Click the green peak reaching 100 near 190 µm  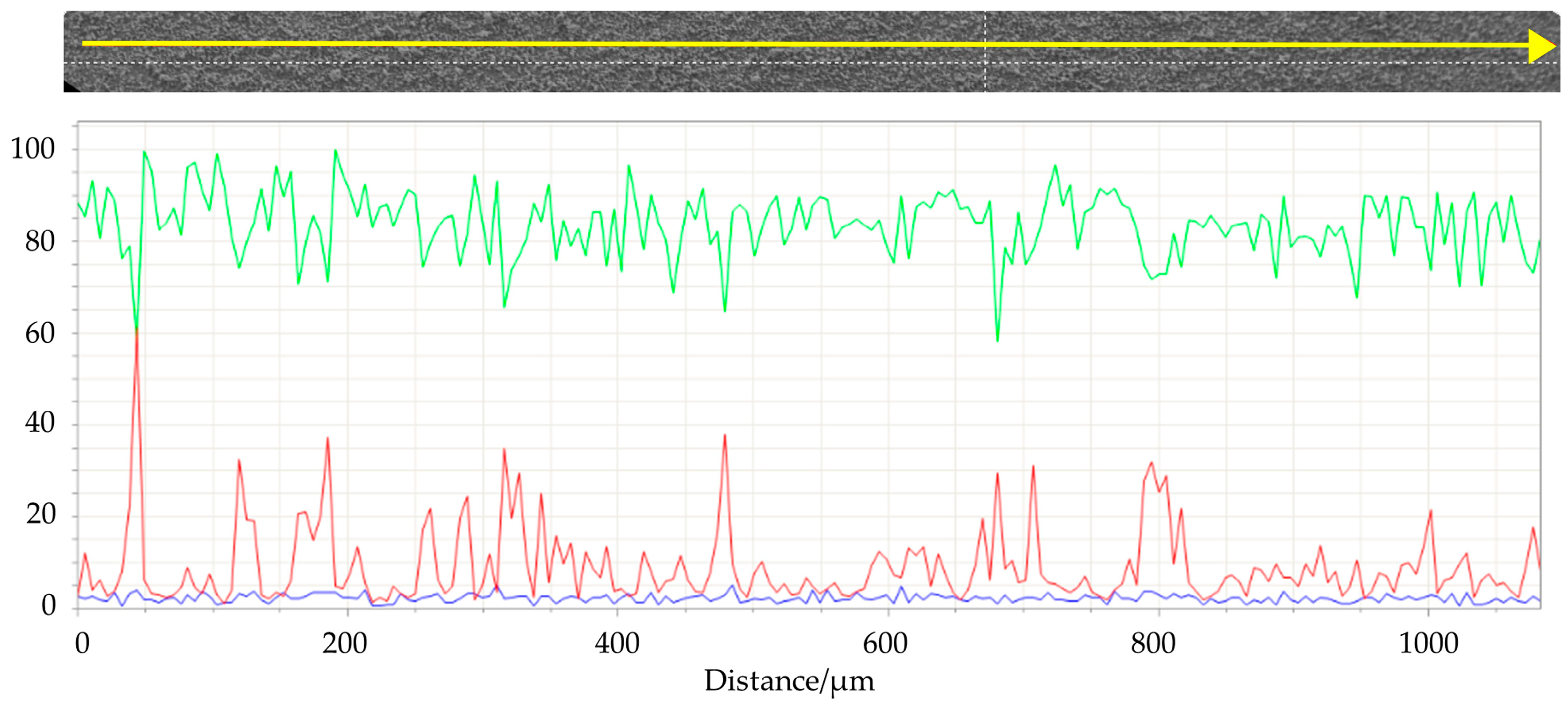click(335, 151)
